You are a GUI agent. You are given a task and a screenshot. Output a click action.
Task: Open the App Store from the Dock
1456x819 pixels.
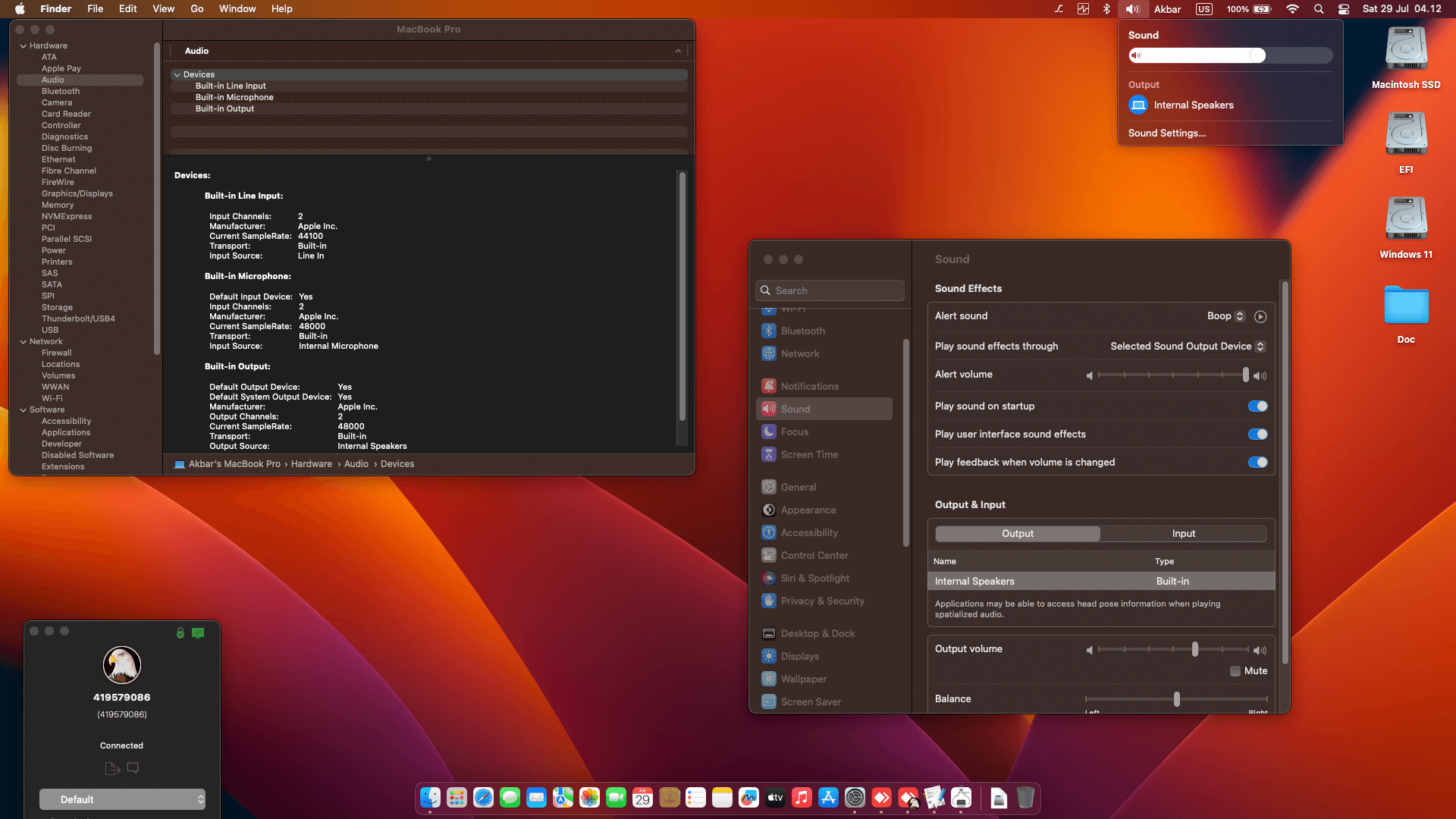click(x=829, y=798)
